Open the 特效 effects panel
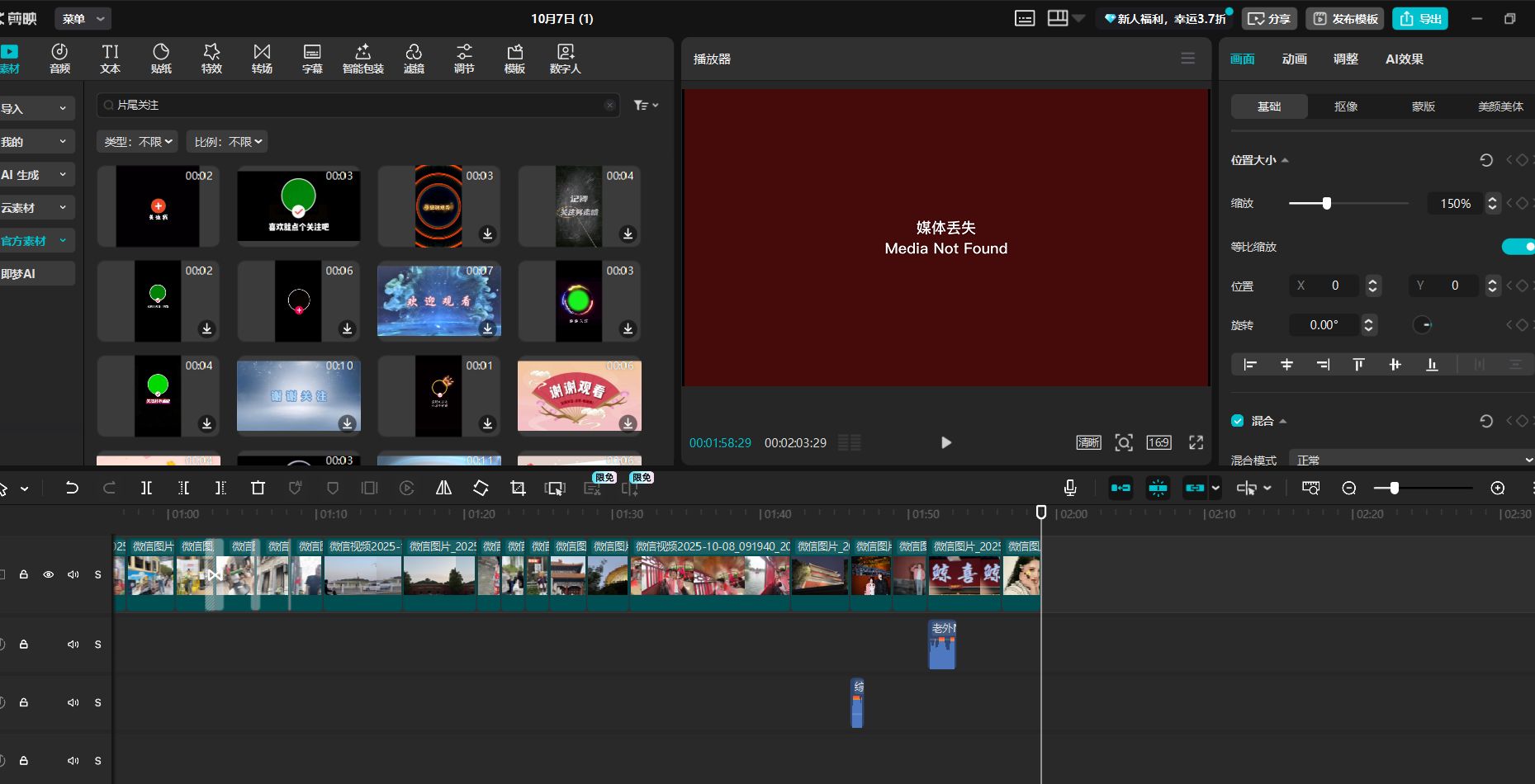1535x784 pixels. click(x=211, y=59)
